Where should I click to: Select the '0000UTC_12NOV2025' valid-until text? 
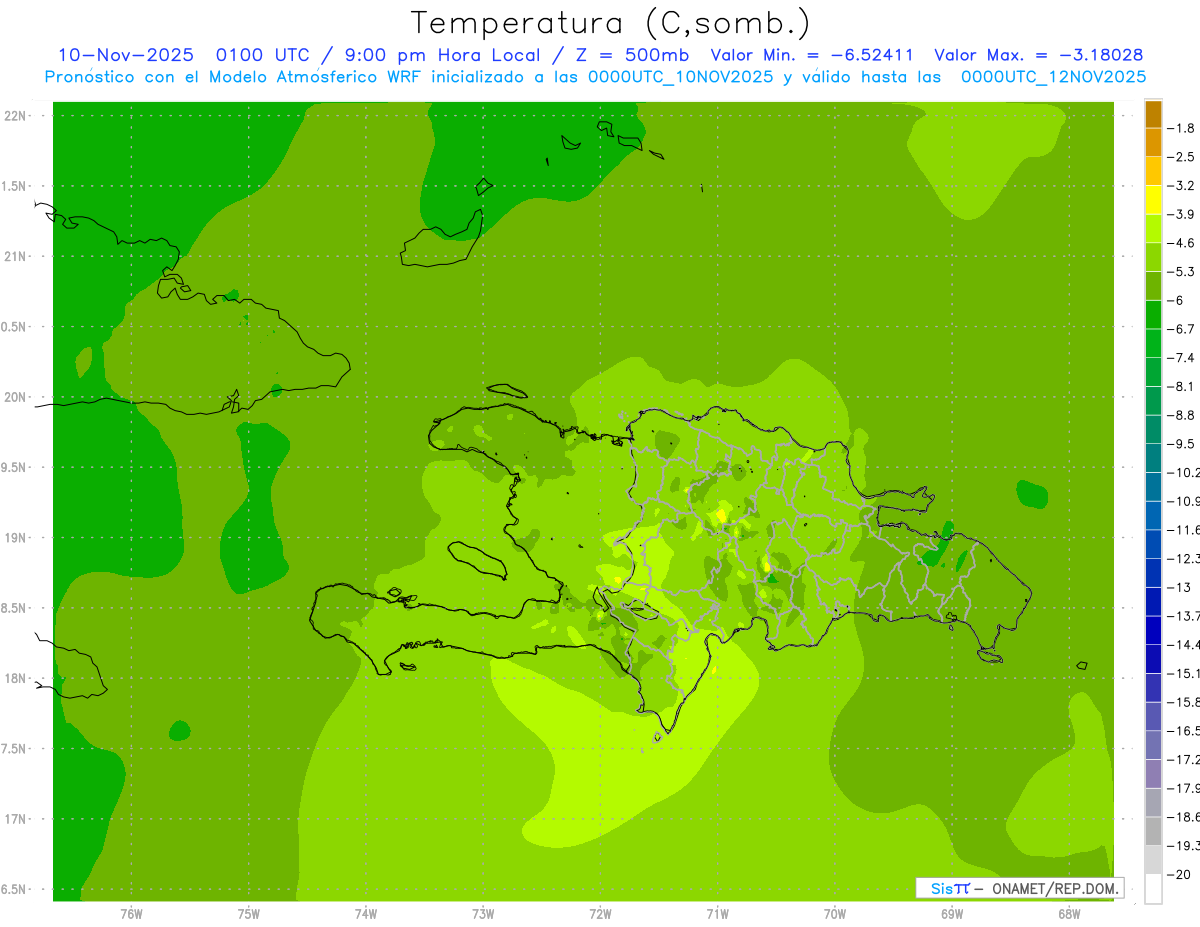1053,77
